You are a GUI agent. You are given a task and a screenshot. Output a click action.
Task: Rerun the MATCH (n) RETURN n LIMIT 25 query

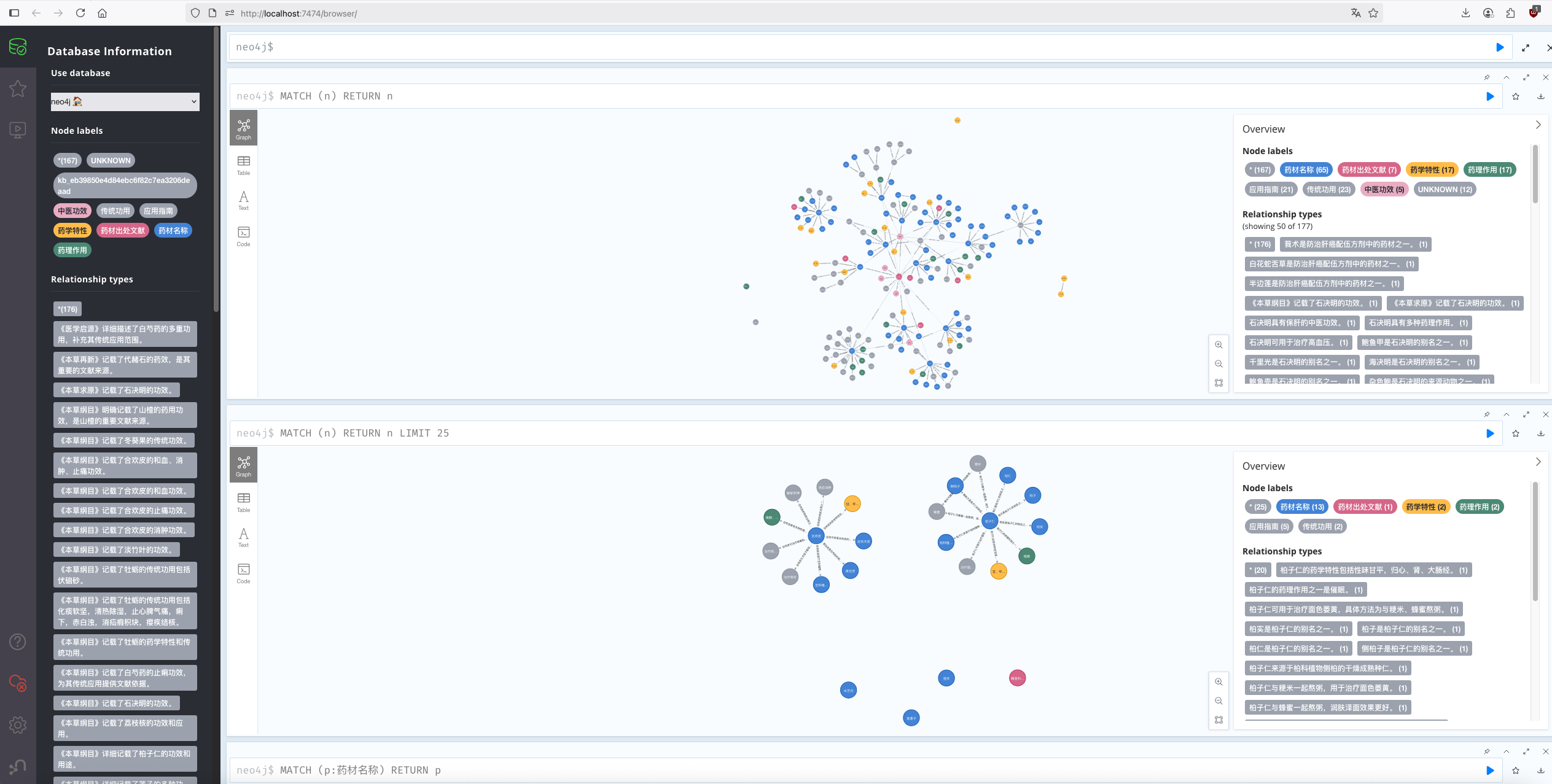pyautogui.click(x=1489, y=433)
